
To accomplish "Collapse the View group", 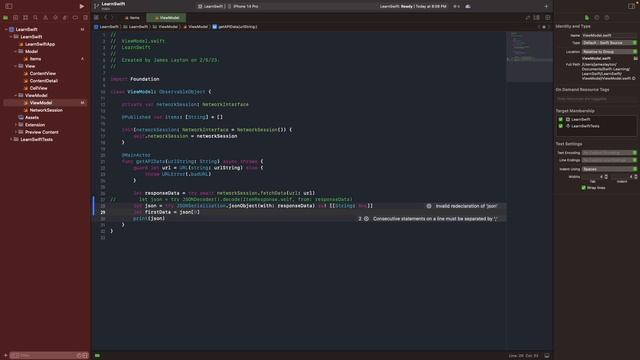I will [16, 66].
